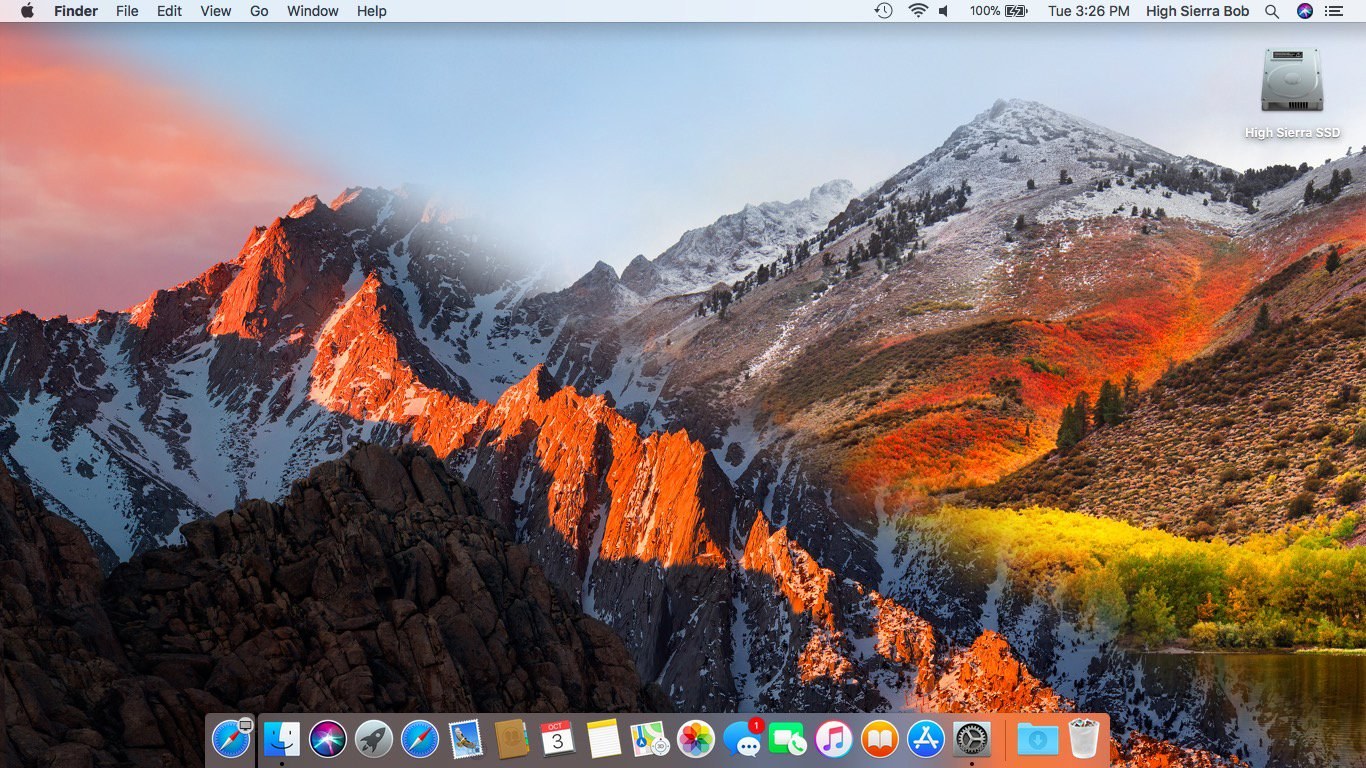Launch Siri from the dock
Screen dimensions: 1366x768
click(328, 740)
